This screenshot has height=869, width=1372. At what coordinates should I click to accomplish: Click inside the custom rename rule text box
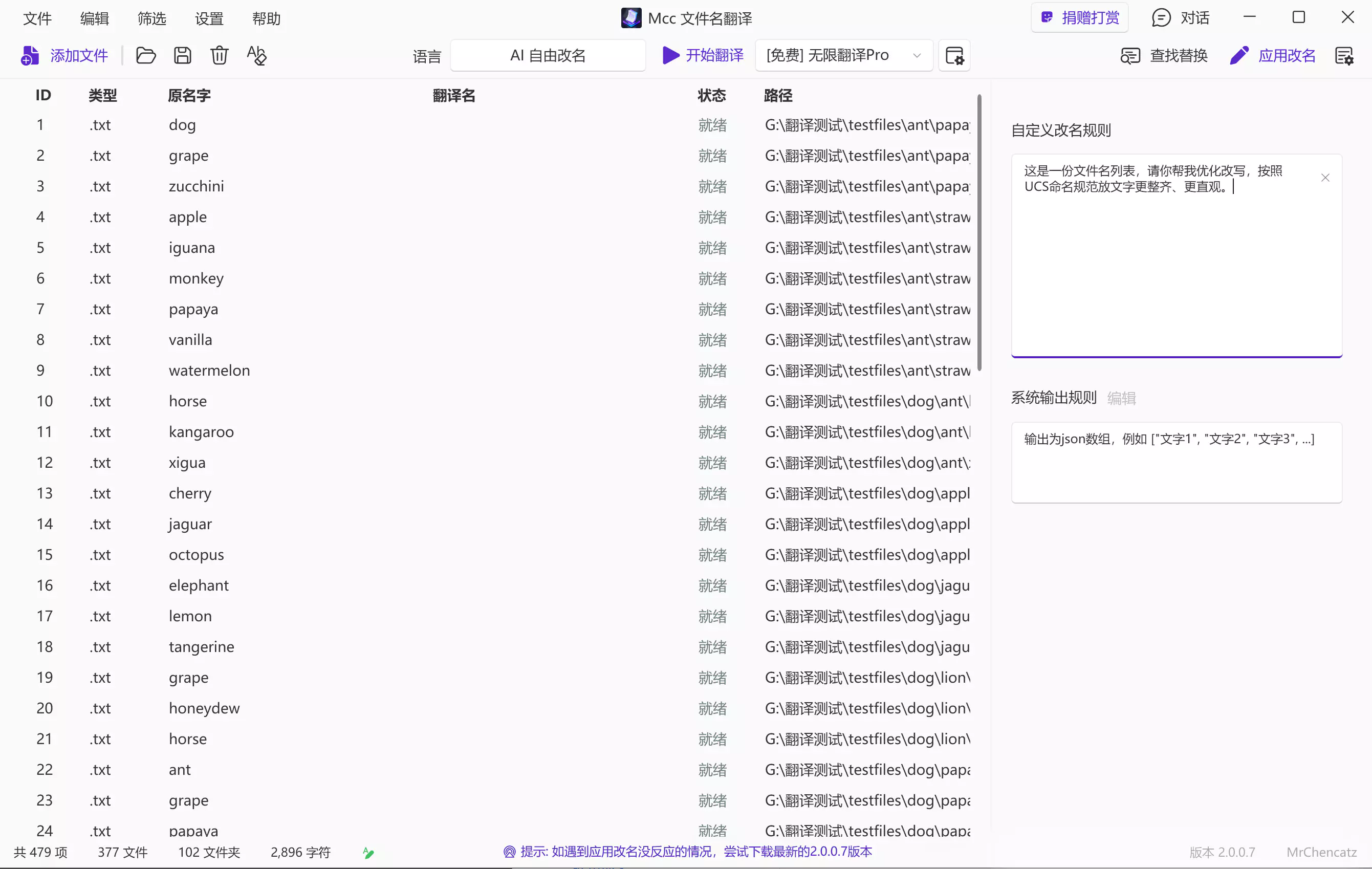(1174, 256)
